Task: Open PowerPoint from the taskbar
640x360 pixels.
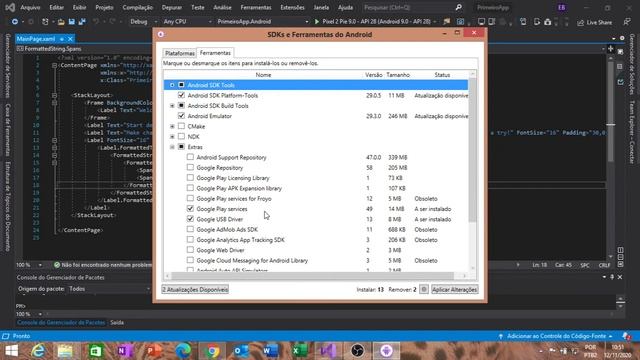Action: click(154, 351)
